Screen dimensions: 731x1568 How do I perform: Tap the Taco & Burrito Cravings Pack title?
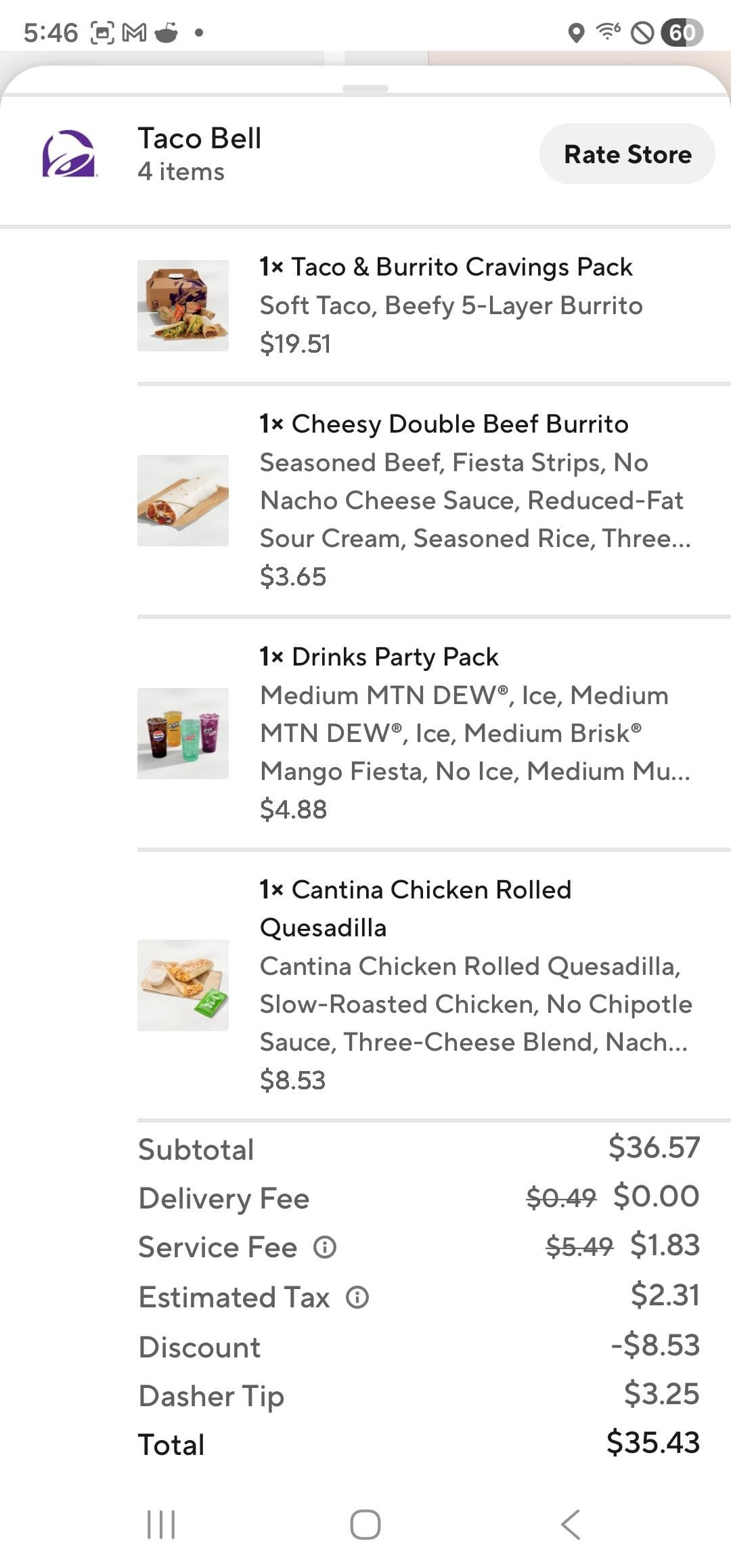[446, 267]
